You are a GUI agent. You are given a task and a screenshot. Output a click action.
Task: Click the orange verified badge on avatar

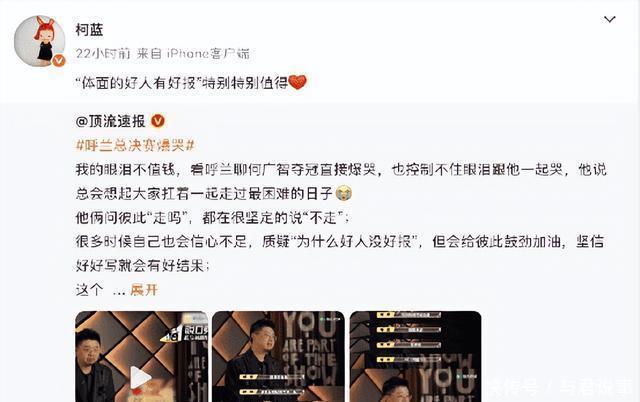click(x=59, y=60)
